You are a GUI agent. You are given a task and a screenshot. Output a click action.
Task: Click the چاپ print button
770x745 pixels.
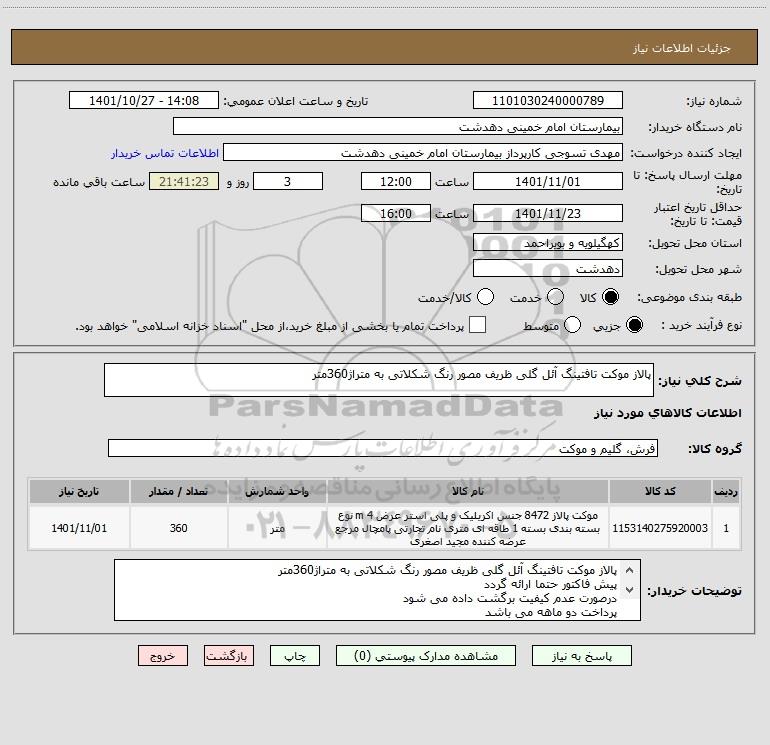pos(295,656)
